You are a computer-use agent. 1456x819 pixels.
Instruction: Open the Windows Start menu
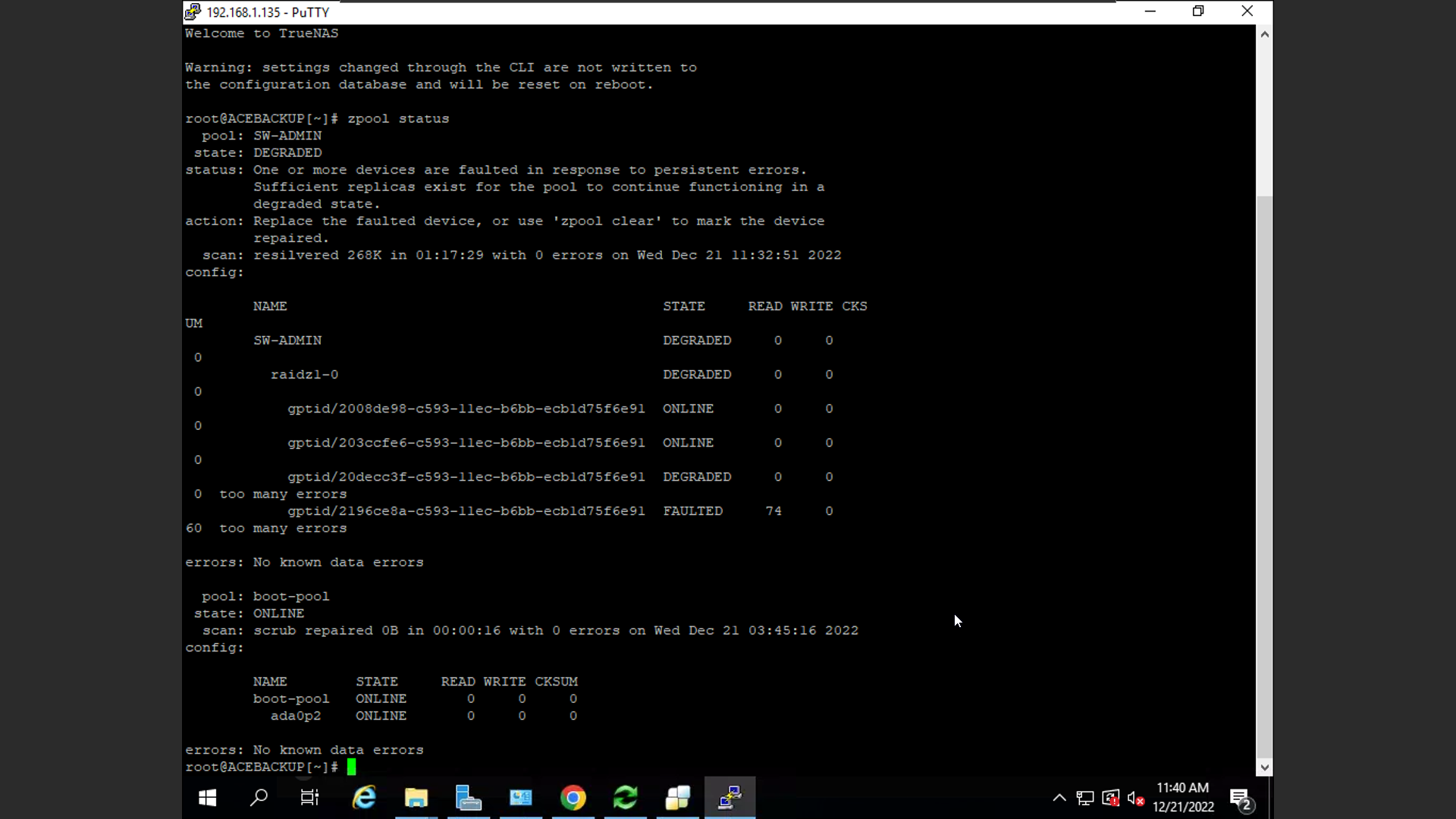tap(208, 798)
